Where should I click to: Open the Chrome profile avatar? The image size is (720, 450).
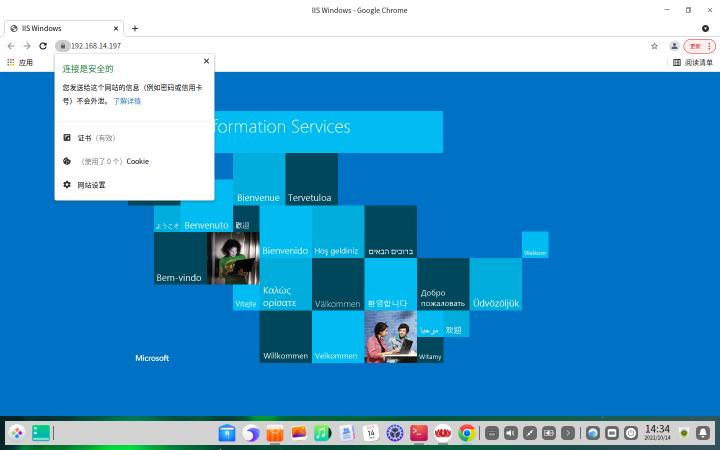(674, 46)
